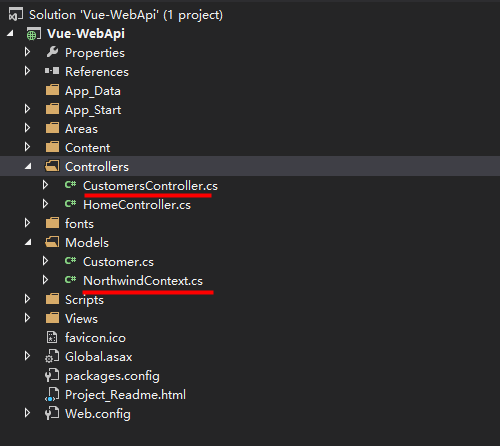
Task: Select the Views folder
Action: tap(81, 319)
